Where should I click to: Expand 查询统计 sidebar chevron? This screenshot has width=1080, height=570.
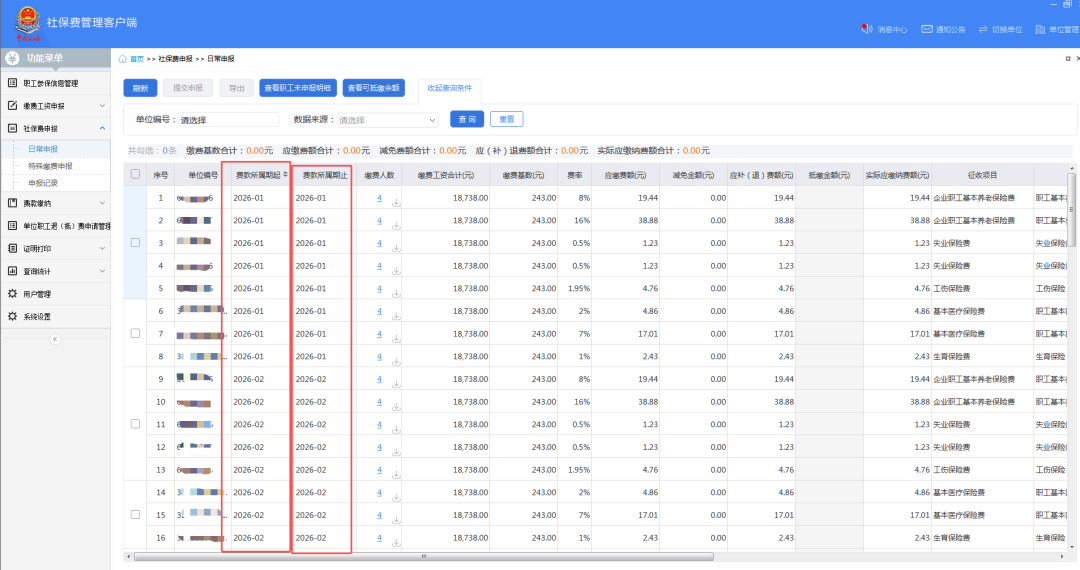tap(102, 271)
